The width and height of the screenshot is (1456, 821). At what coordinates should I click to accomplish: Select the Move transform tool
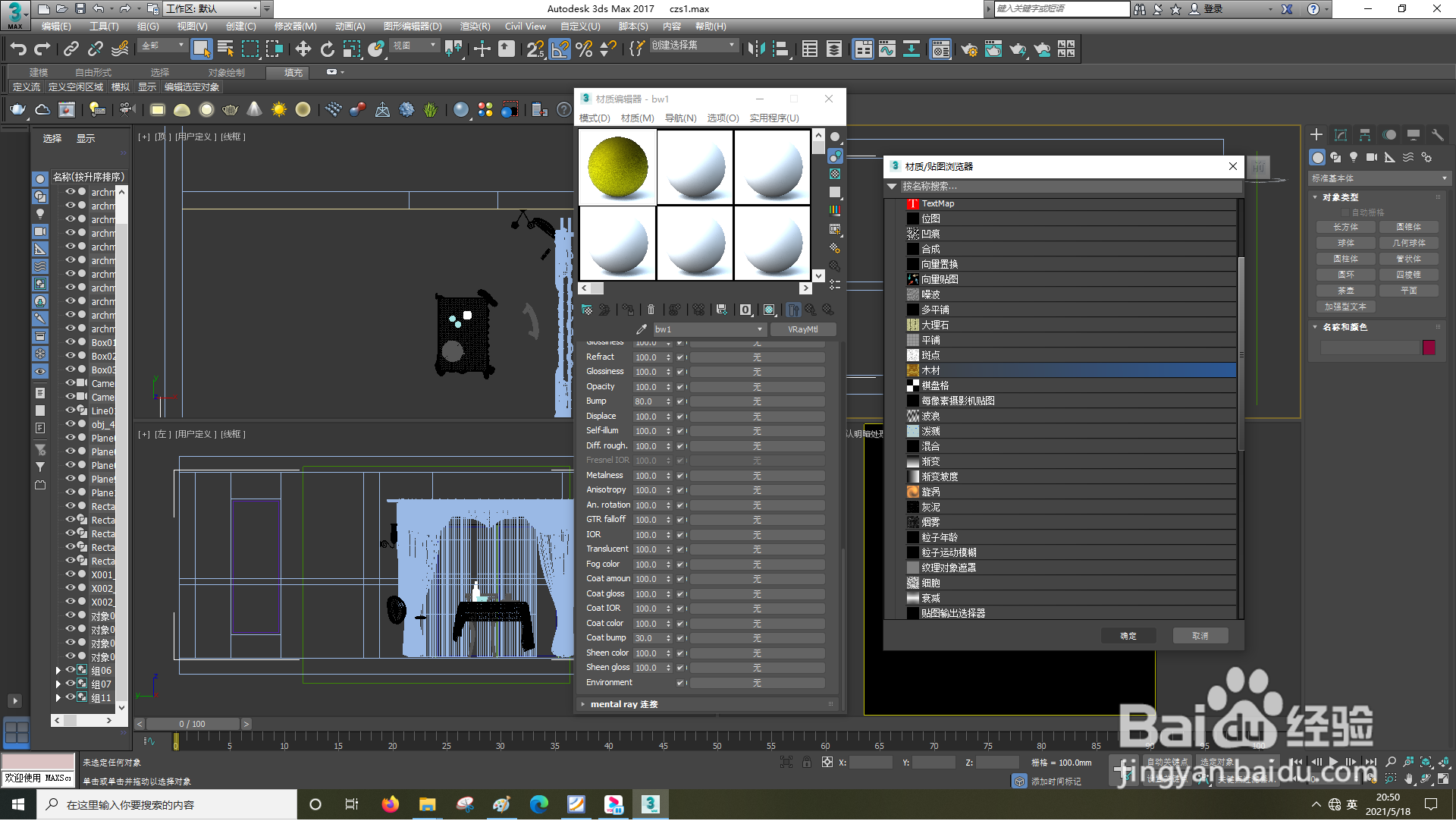click(x=303, y=49)
